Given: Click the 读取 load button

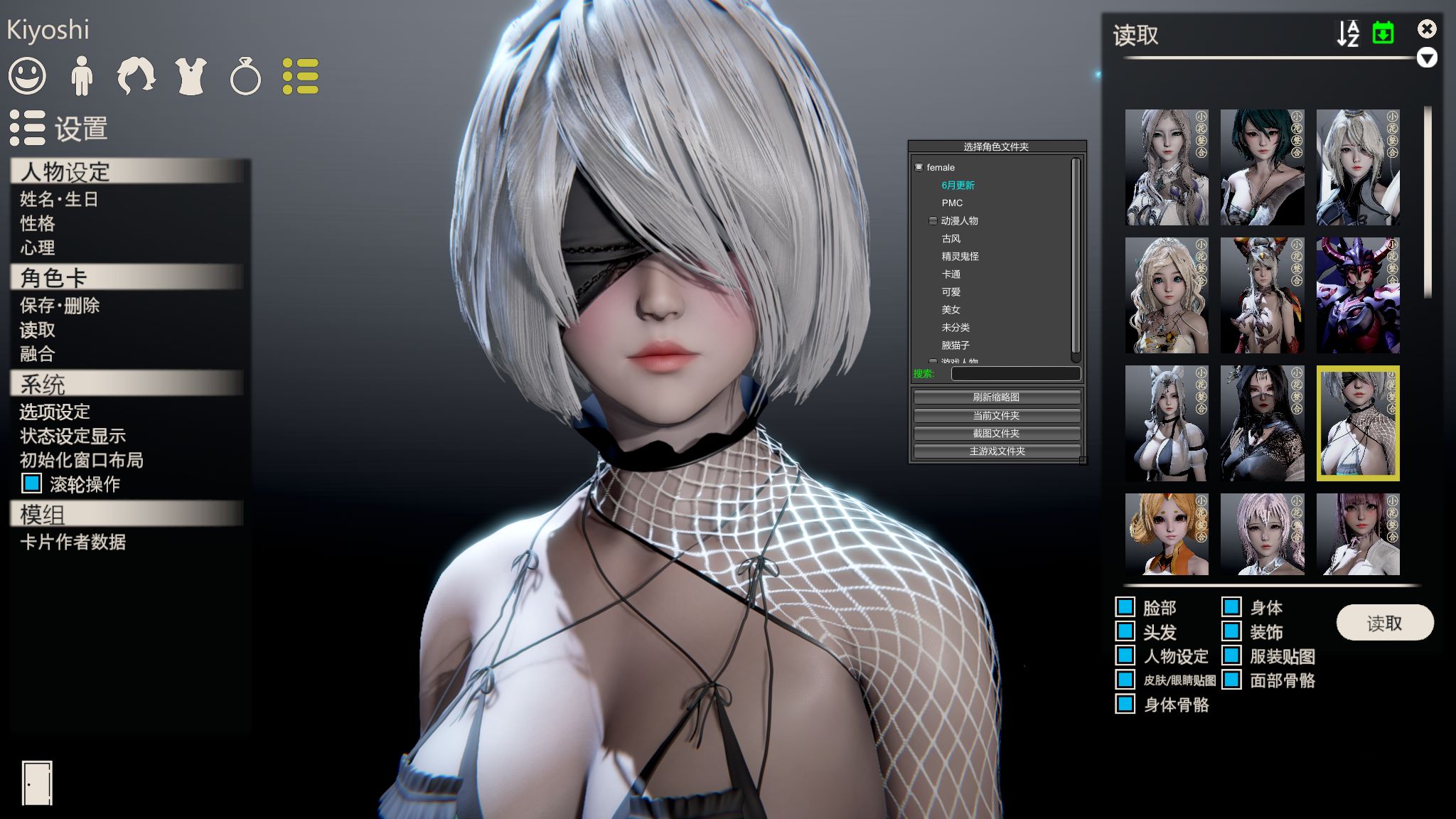Looking at the screenshot, I should pos(1385,623).
